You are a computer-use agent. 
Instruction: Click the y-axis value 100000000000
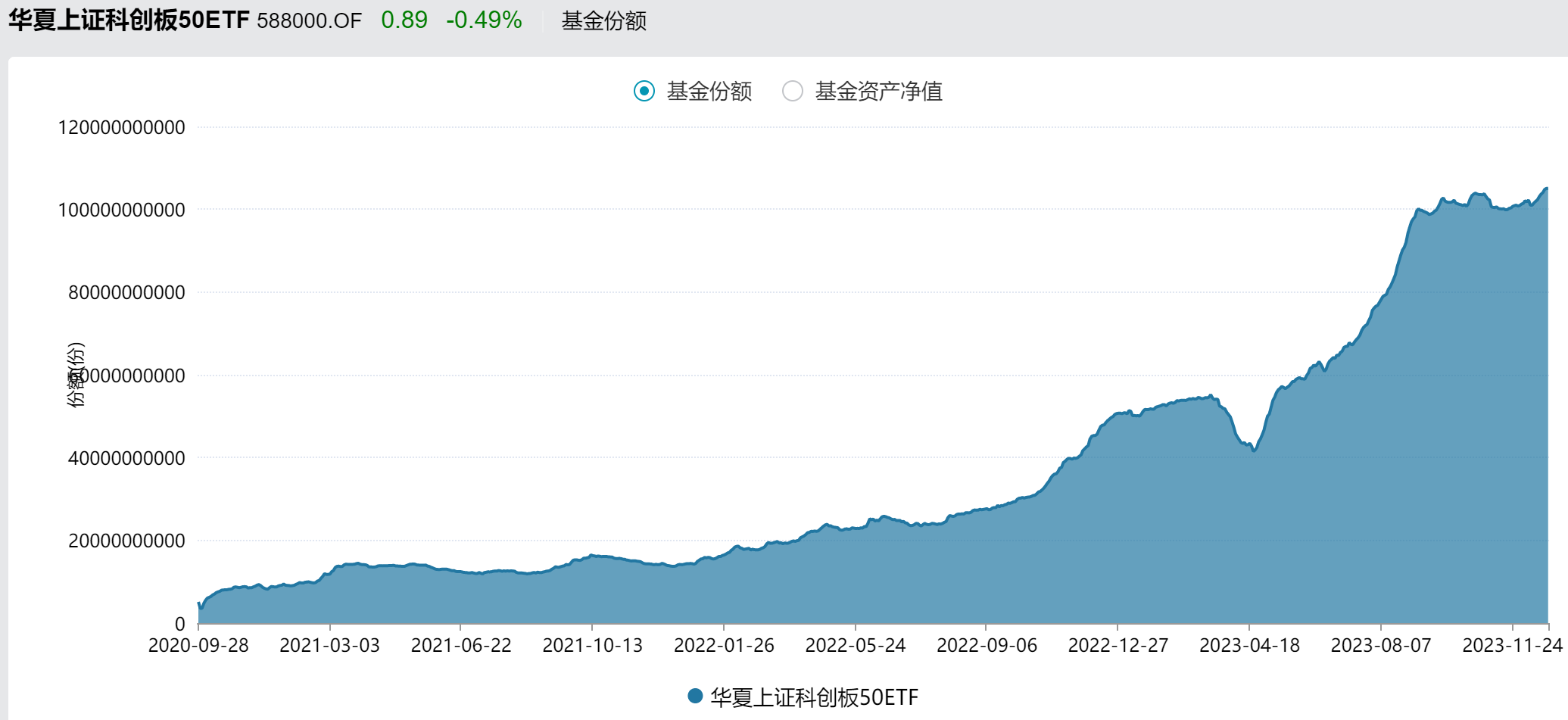121,210
